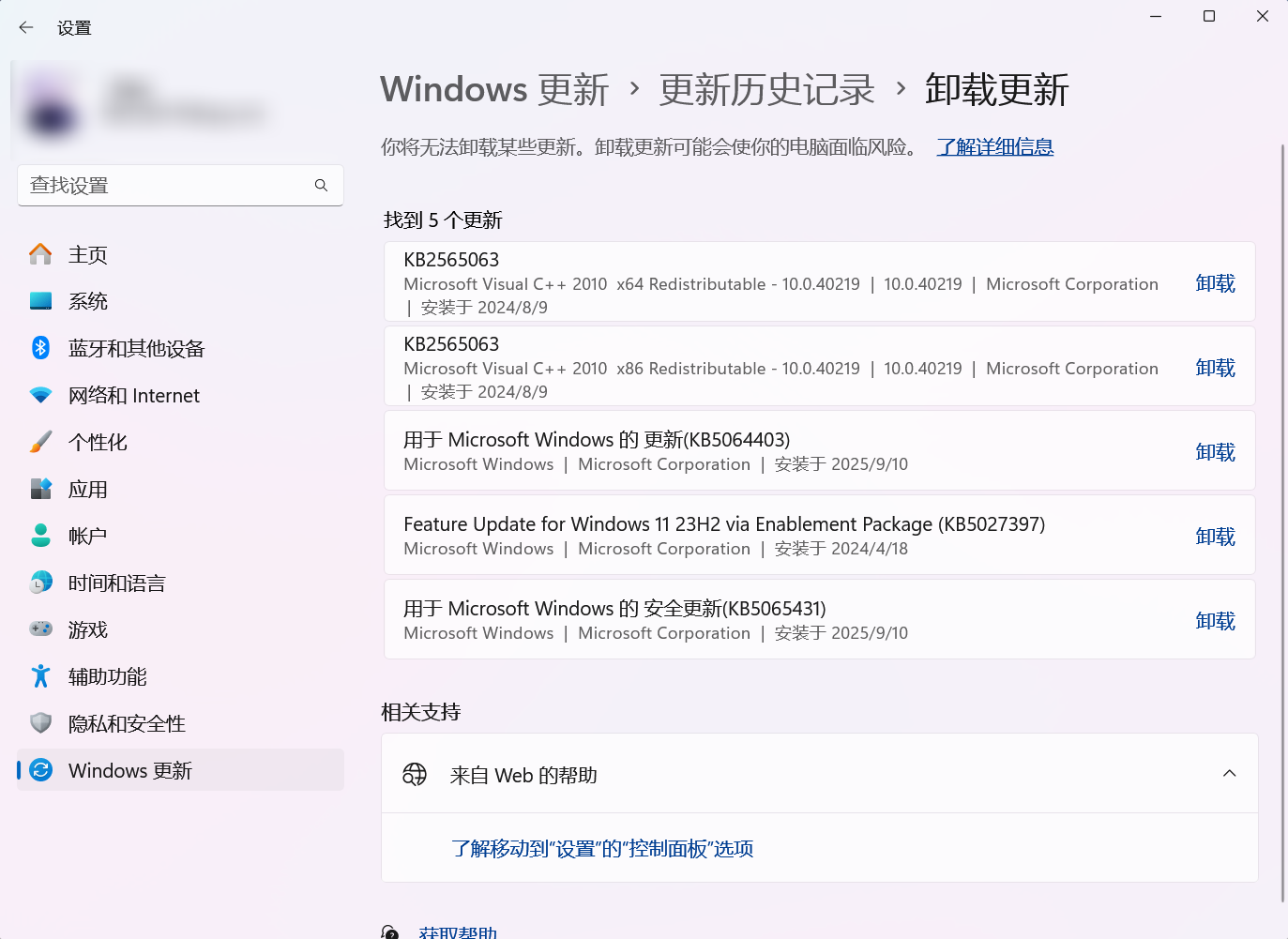Go to 蓝牙和其他设备
1288x939 pixels.
pos(180,348)
